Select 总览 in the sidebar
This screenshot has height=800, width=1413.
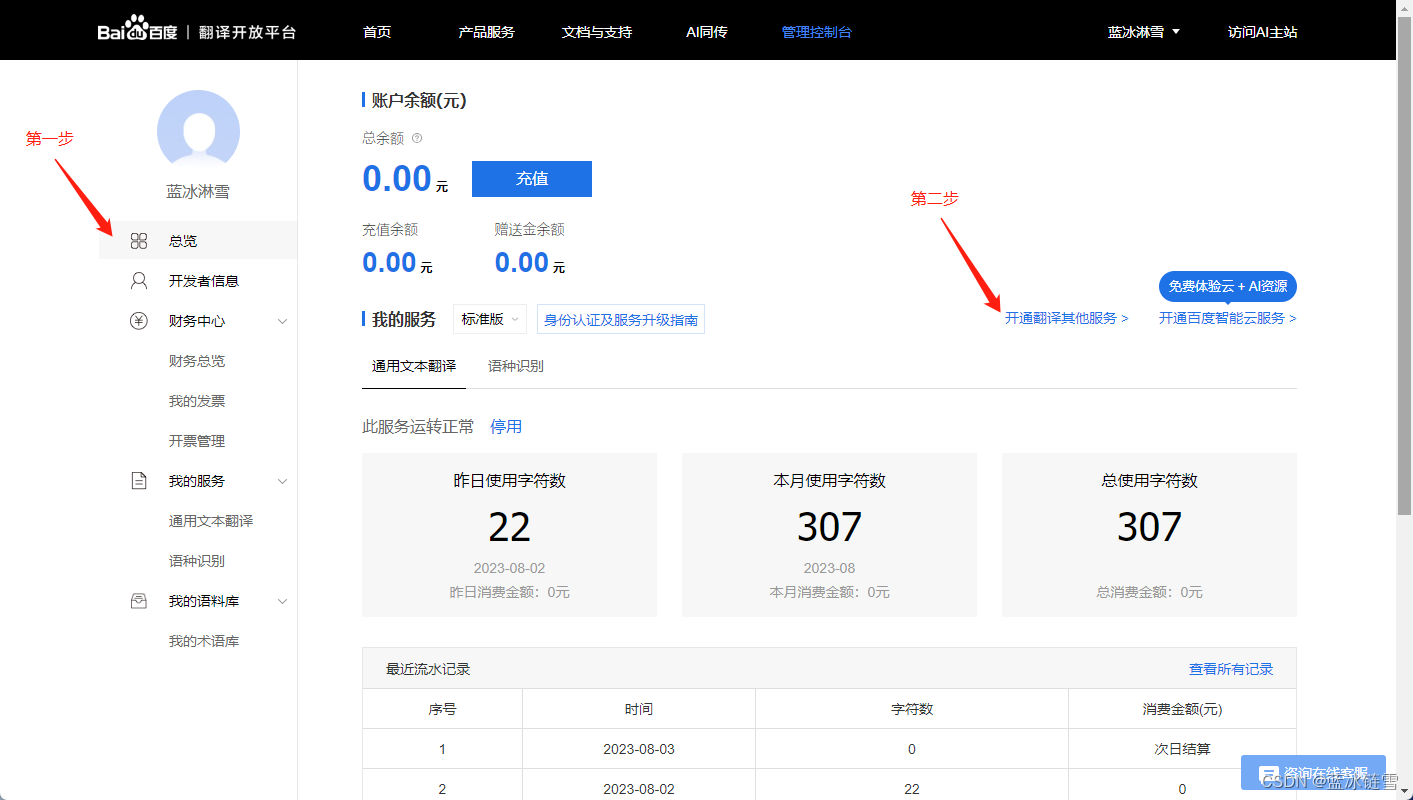pos(198,241)
